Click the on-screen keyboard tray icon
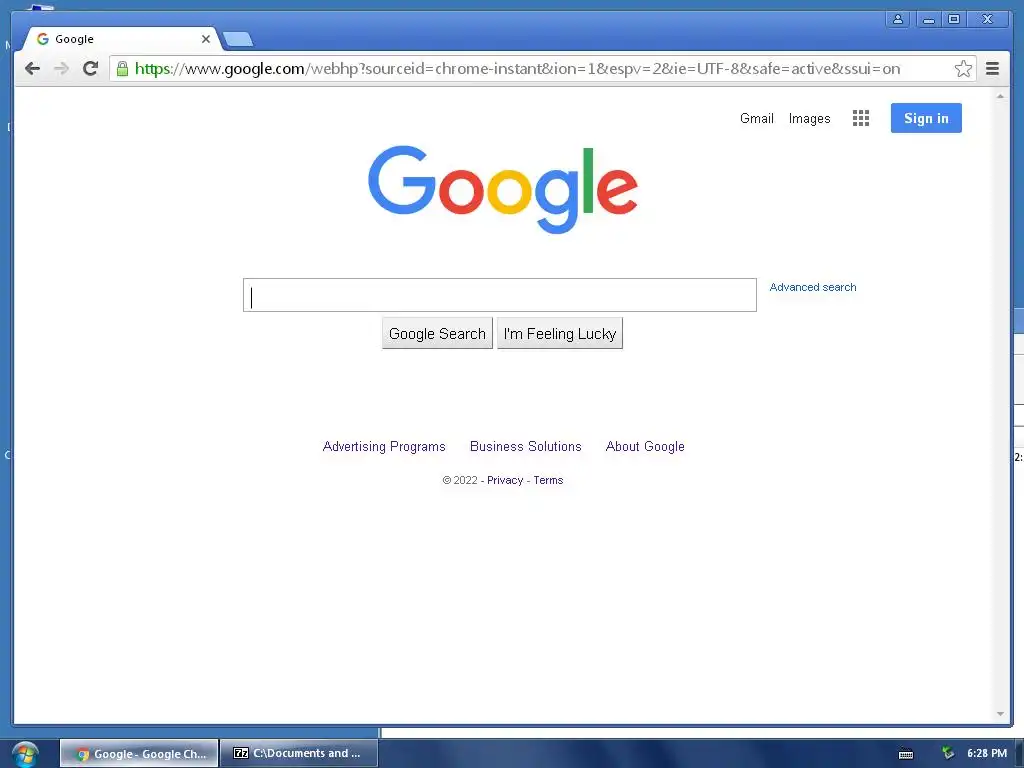Screen dimensions: 1024x768 [x=906, y=754]
